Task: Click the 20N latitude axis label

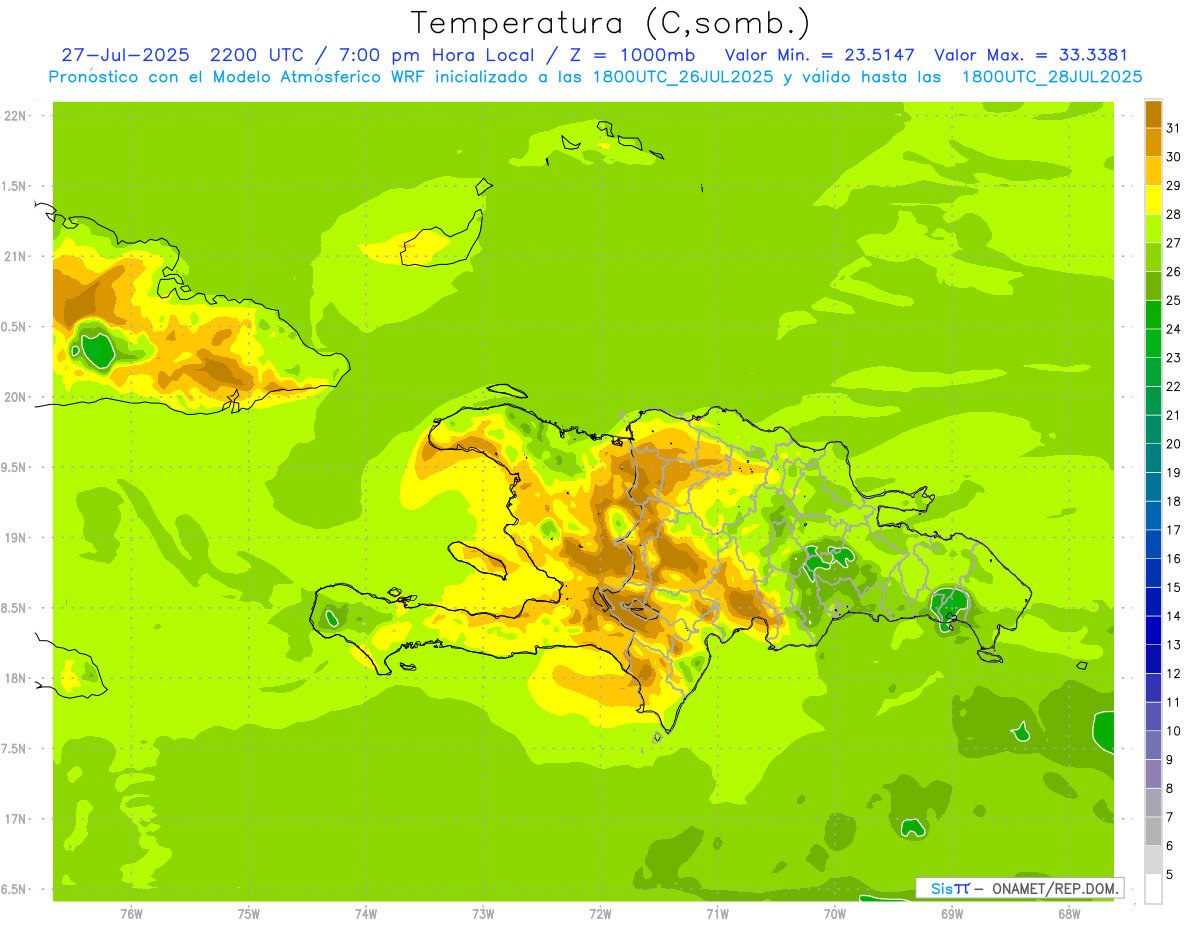Action: pos(17,397)
